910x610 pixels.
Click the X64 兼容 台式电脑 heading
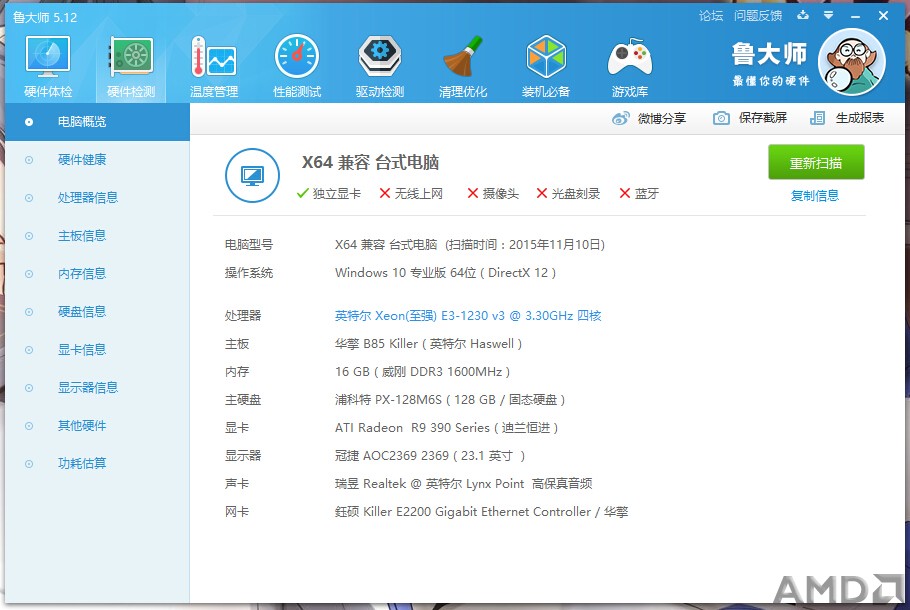(370, 162)
